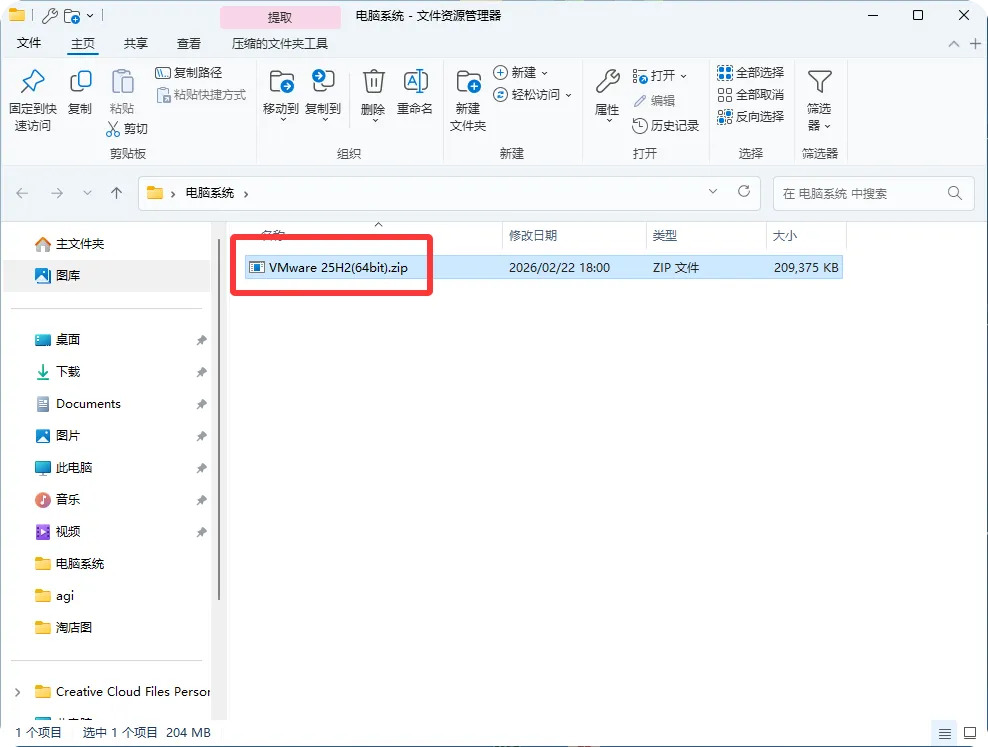
Task: Switch to details view in status bar
Action: coord(945,733)
